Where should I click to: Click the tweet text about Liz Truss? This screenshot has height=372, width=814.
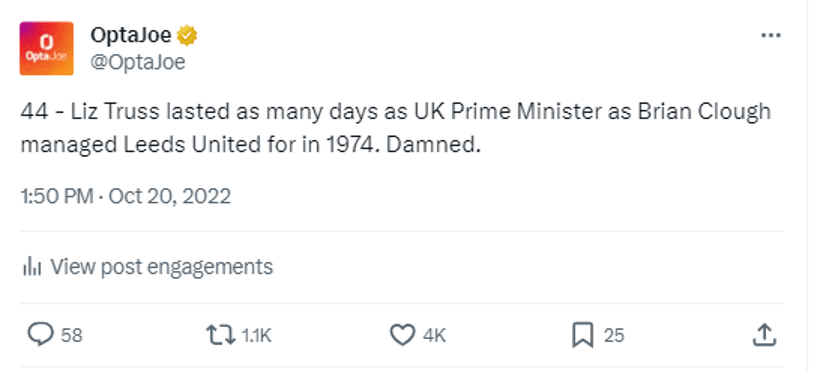point(396,128)
